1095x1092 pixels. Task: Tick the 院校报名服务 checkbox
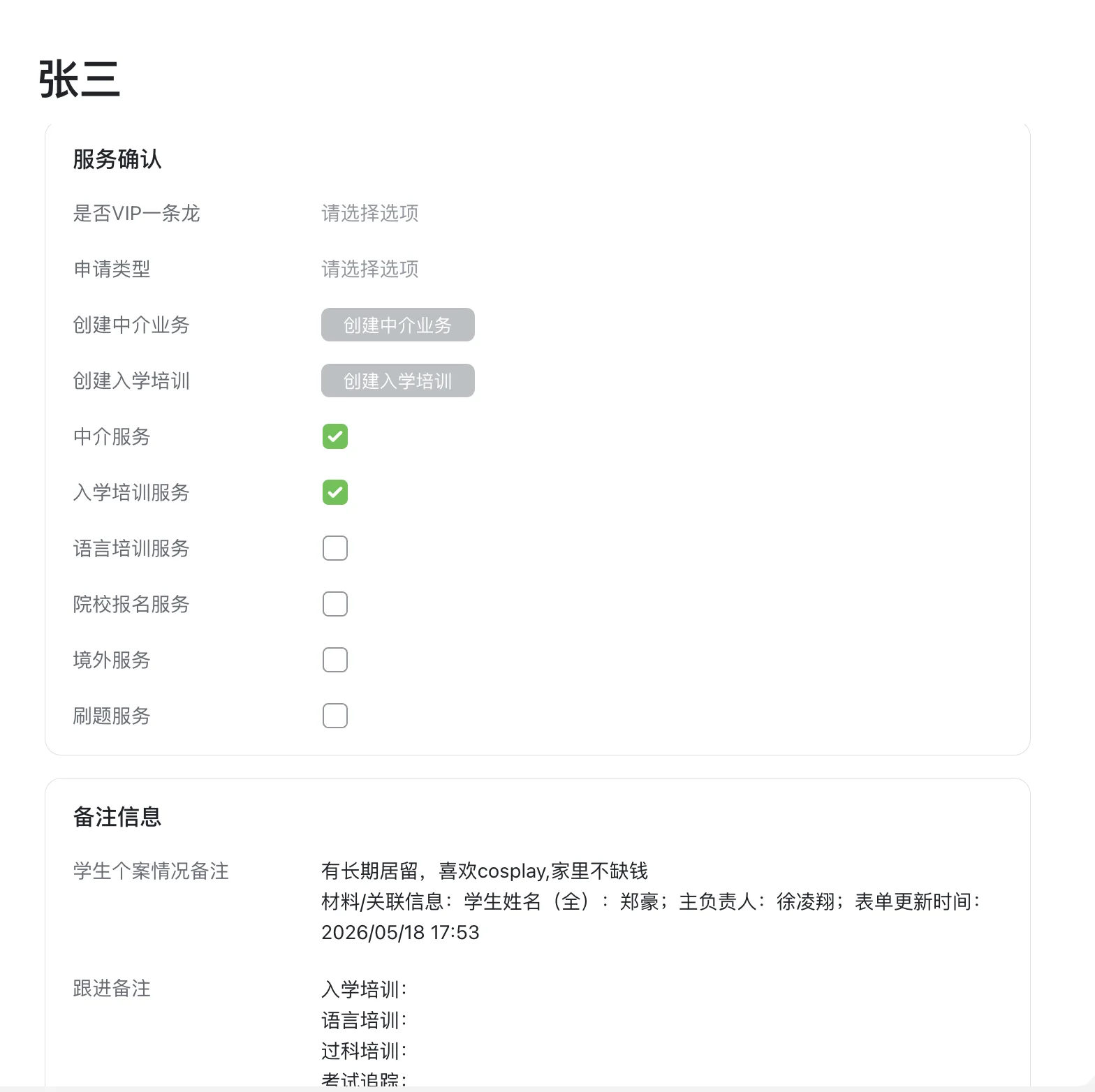335,604
